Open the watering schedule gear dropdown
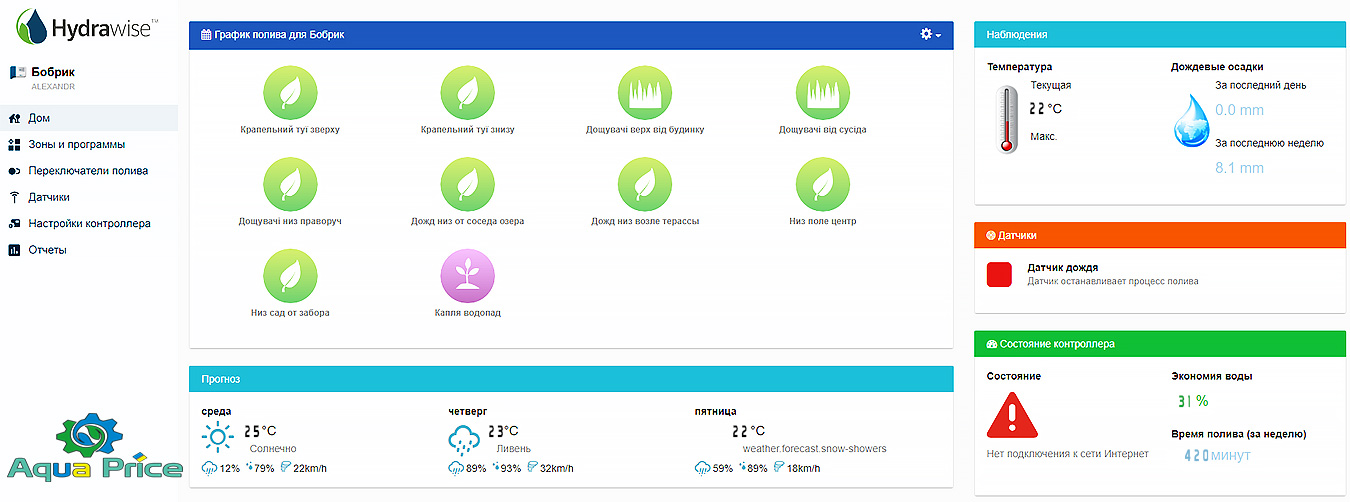The height and width of the screenshot is (502, 1350). pos(930,35)
